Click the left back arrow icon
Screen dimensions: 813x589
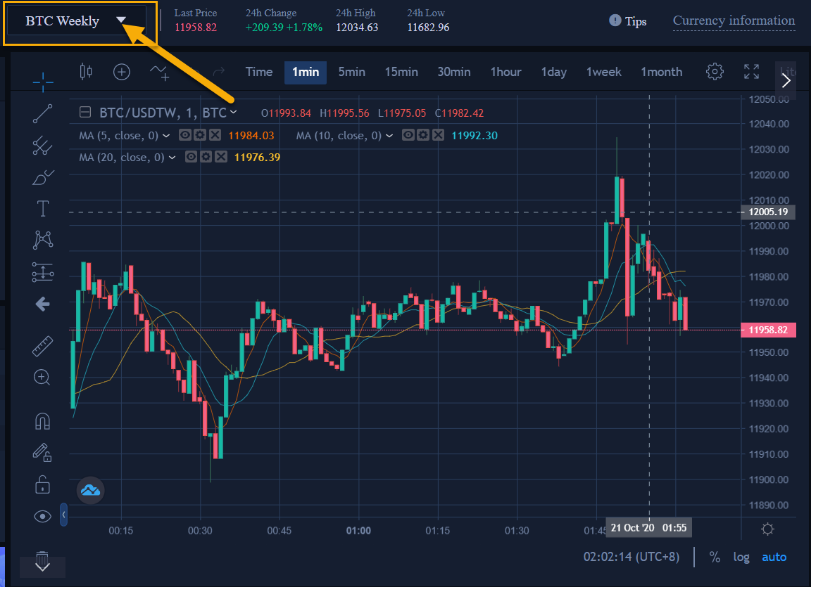tap(43, 304)
